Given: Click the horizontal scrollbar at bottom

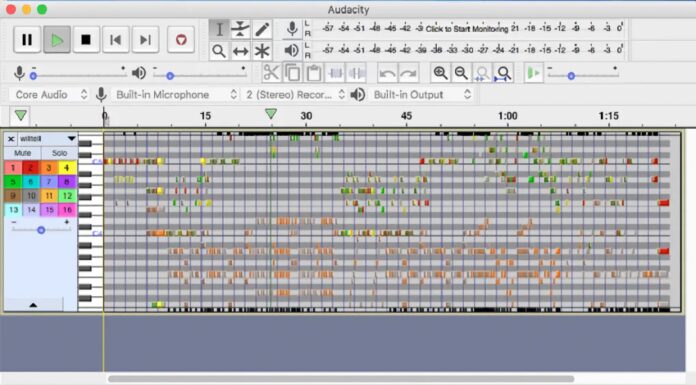Looking at the screenshot, I should [x=341, y=379].
